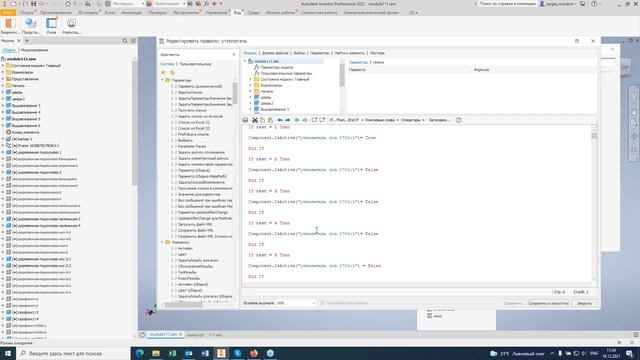Add a new browser panel with plus icon
640x360 pixels.
27,41
